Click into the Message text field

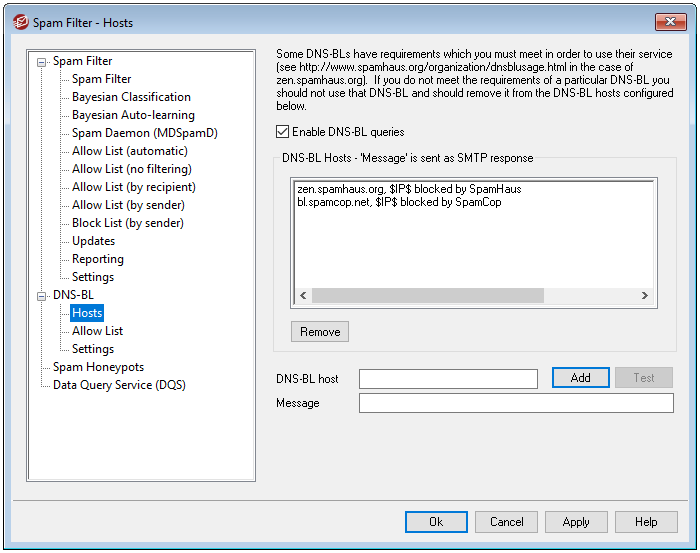pyautogui.click(x=516, y=403)
